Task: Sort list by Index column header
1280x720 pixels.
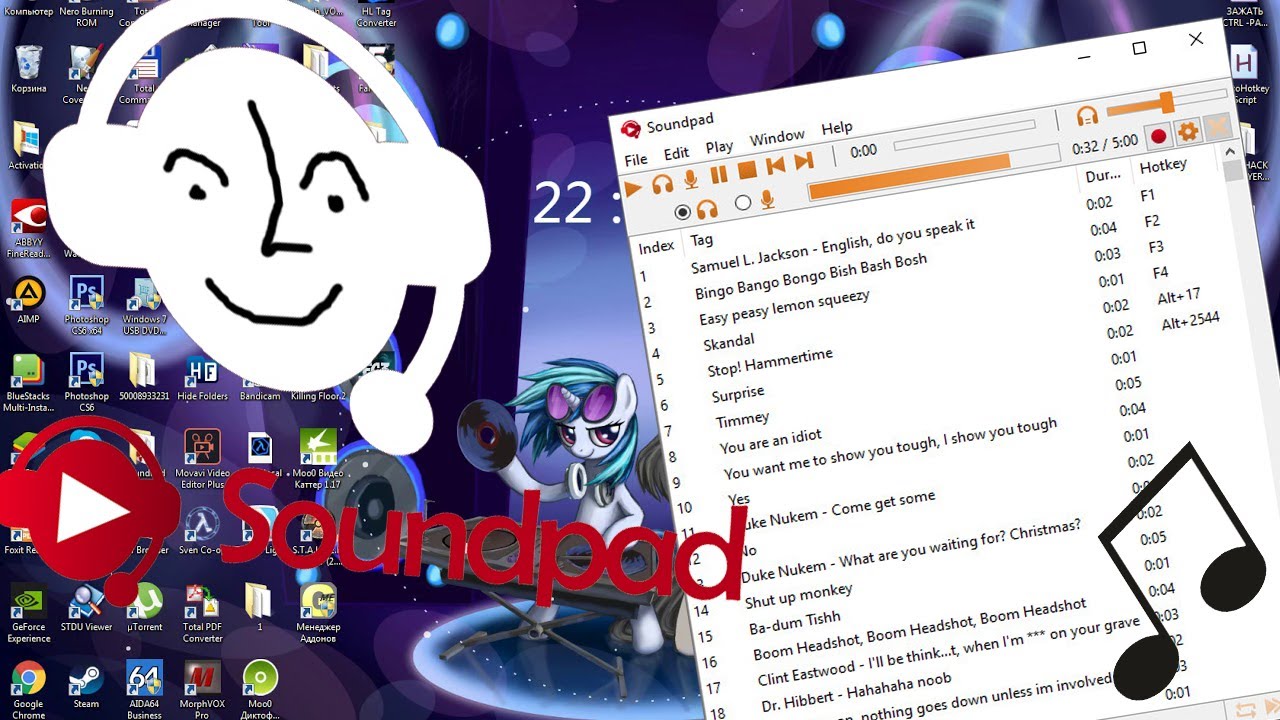Action: tap(657, 247)
